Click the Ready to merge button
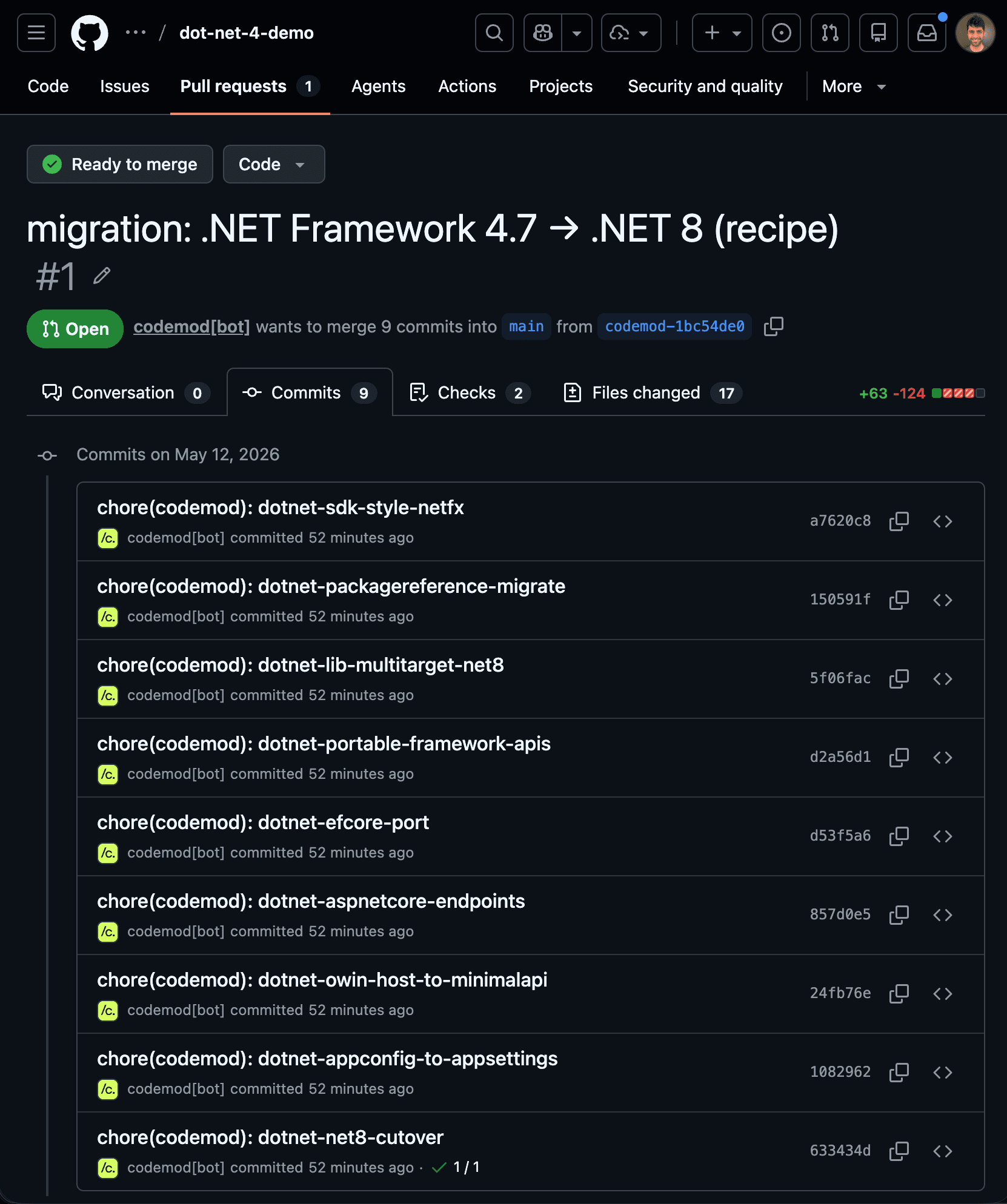The width and height of the screenshot is (1007, 1204). (120, 164)
